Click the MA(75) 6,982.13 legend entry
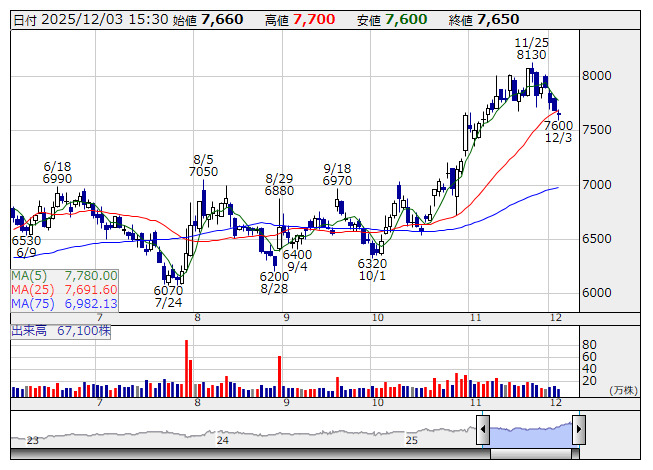The height and width of the screenshot is (470, 653). [x=64, y=304]
